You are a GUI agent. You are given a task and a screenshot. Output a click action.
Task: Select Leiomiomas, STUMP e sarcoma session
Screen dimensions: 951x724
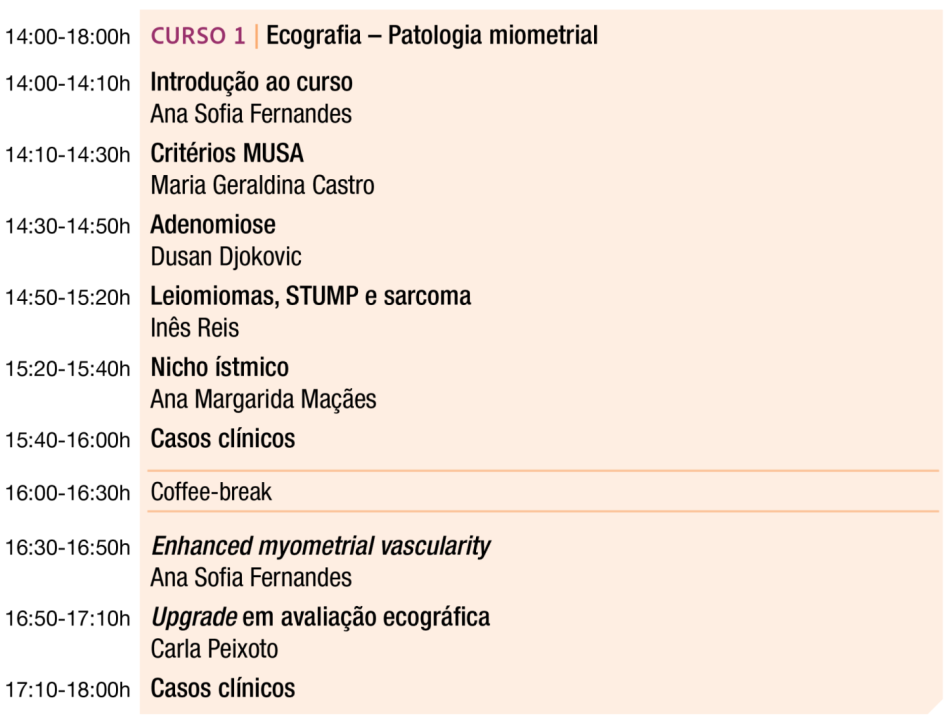pyautogui.click(x=310, y=297)
